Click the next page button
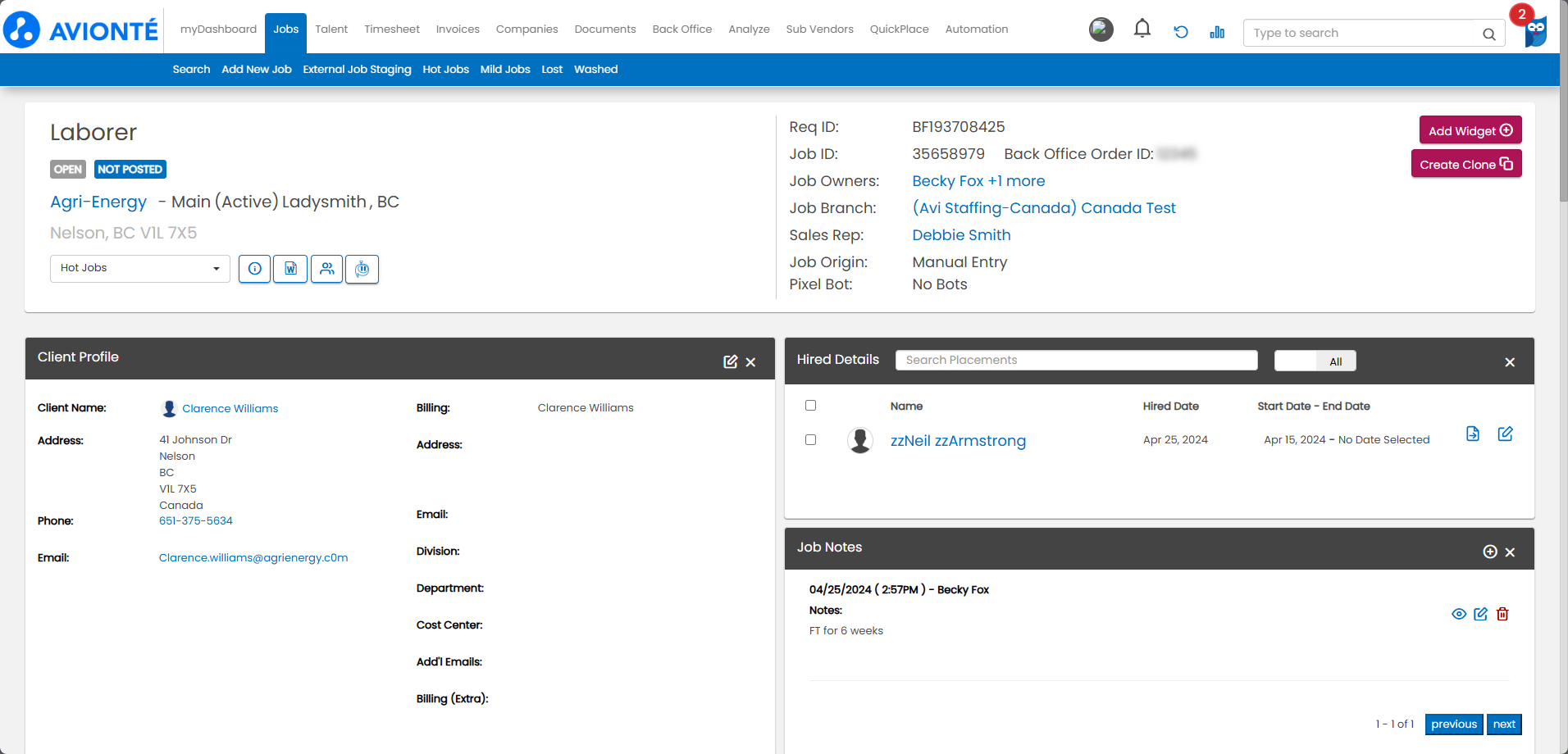The height and width of the screenshot is (754, 1568). click(x=1504, y=724)
